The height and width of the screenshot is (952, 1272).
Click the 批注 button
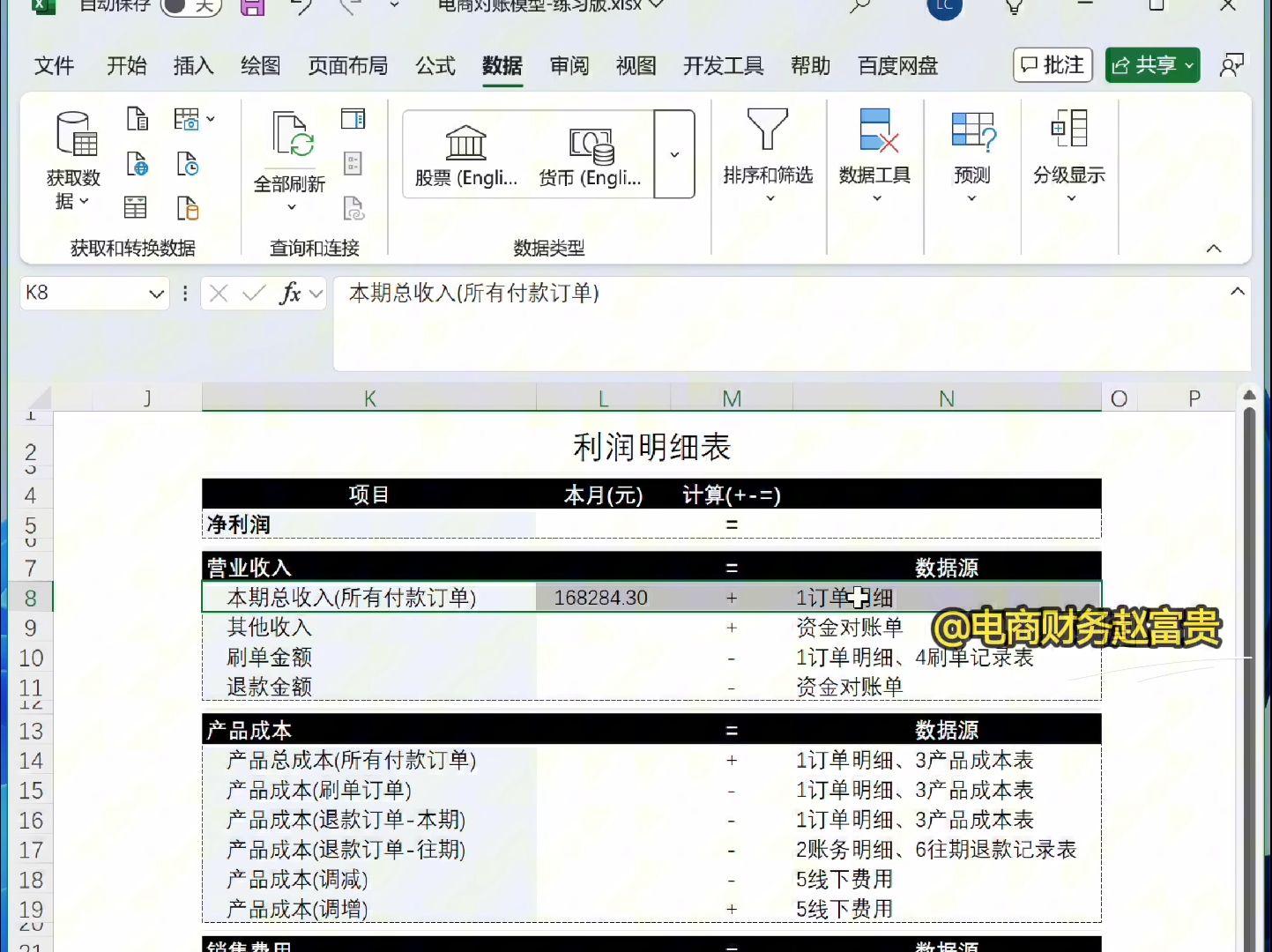tap(1053, 65)
